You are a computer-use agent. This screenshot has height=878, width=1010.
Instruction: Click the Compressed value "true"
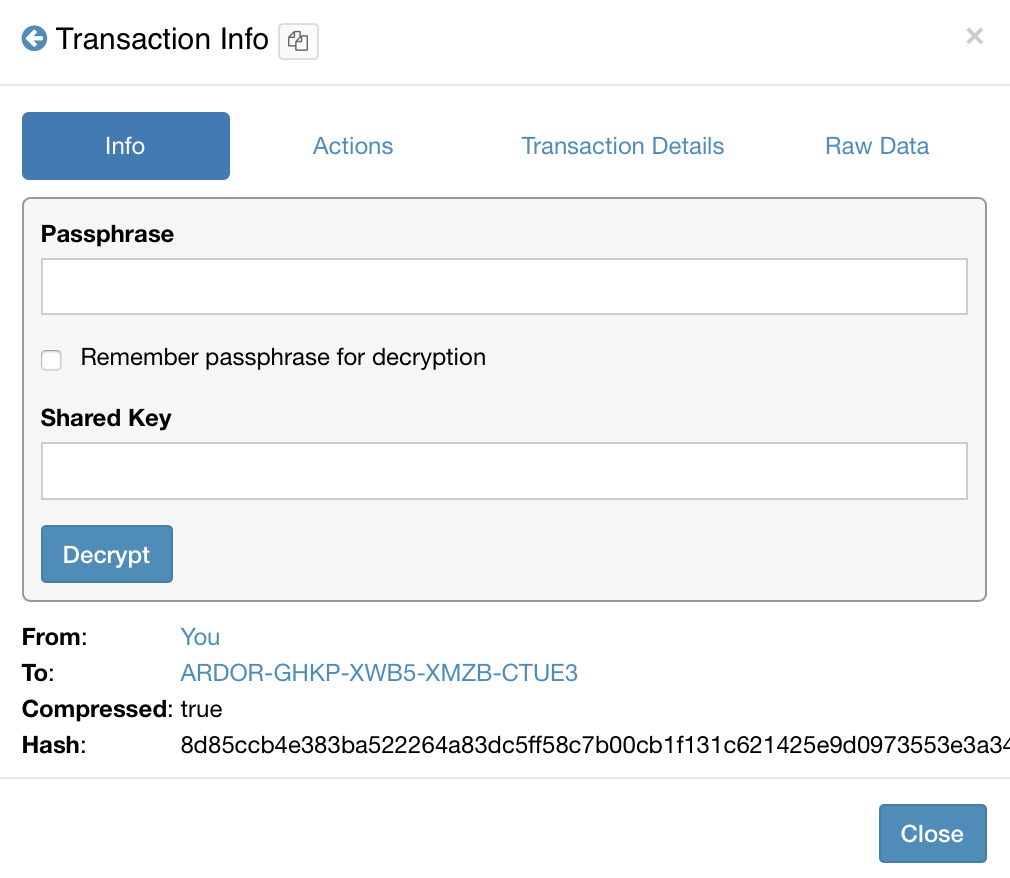point(201,709)
